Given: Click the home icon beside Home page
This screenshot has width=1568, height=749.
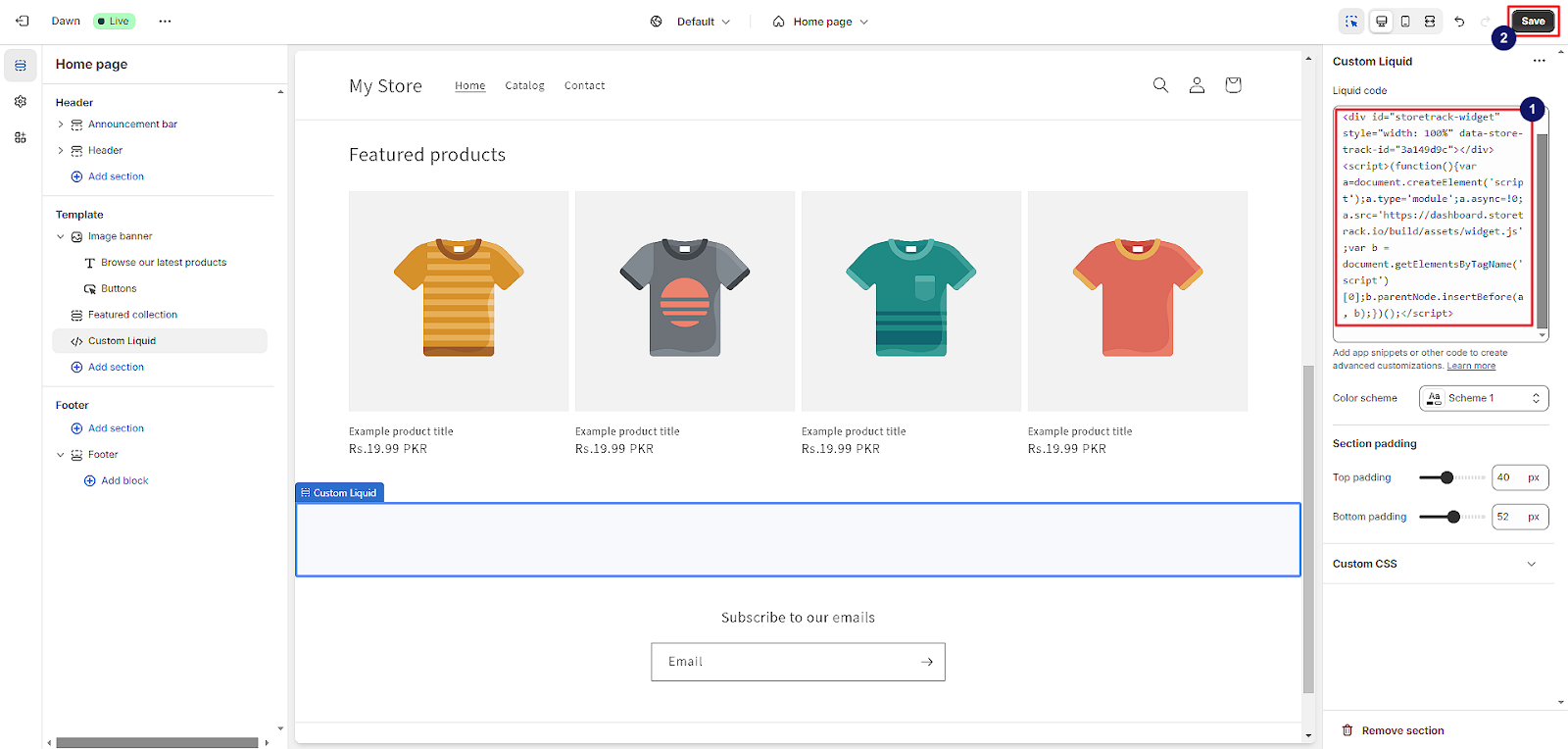Looking at the screenshot, I should click(778, 22).
